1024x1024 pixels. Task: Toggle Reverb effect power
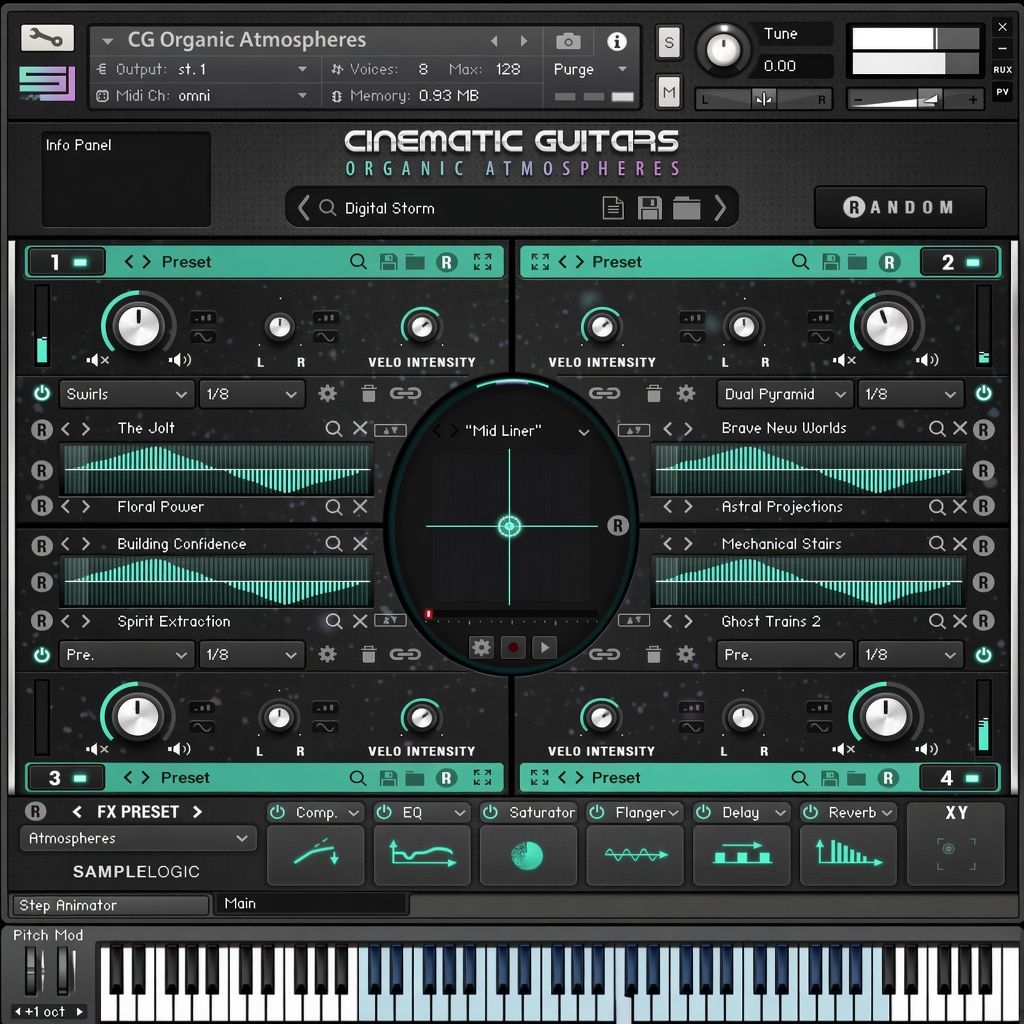point(810,812)
